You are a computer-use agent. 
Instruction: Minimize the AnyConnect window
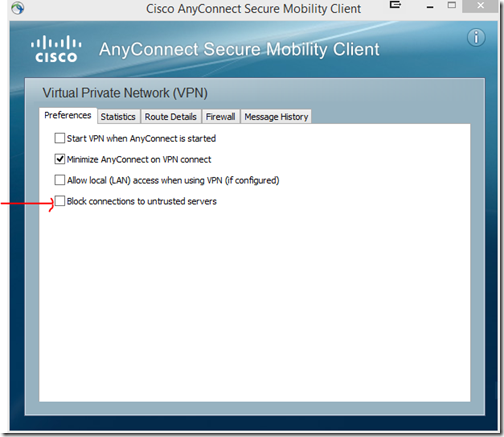point(430,7)
